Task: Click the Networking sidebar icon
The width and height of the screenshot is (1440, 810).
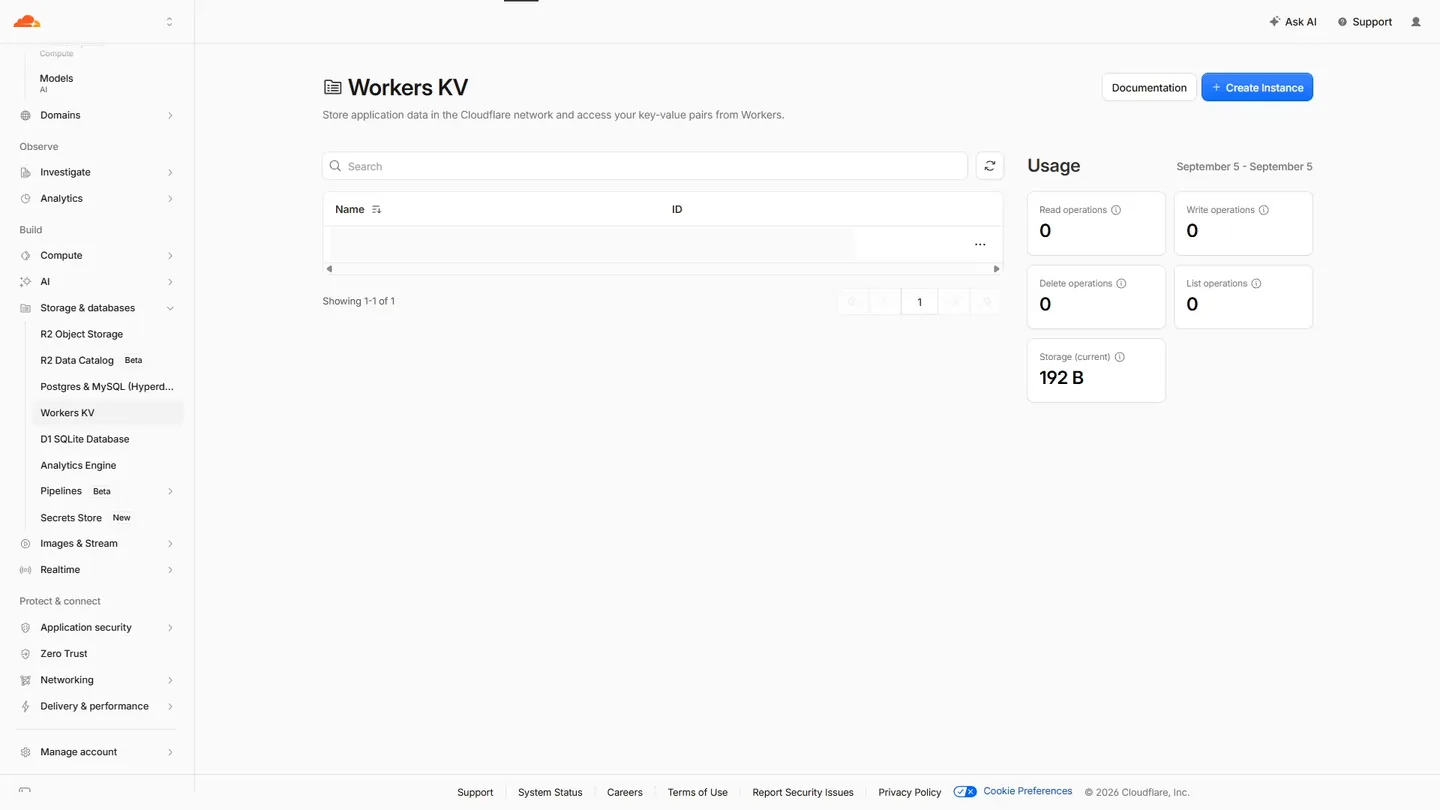Action: 26,680
